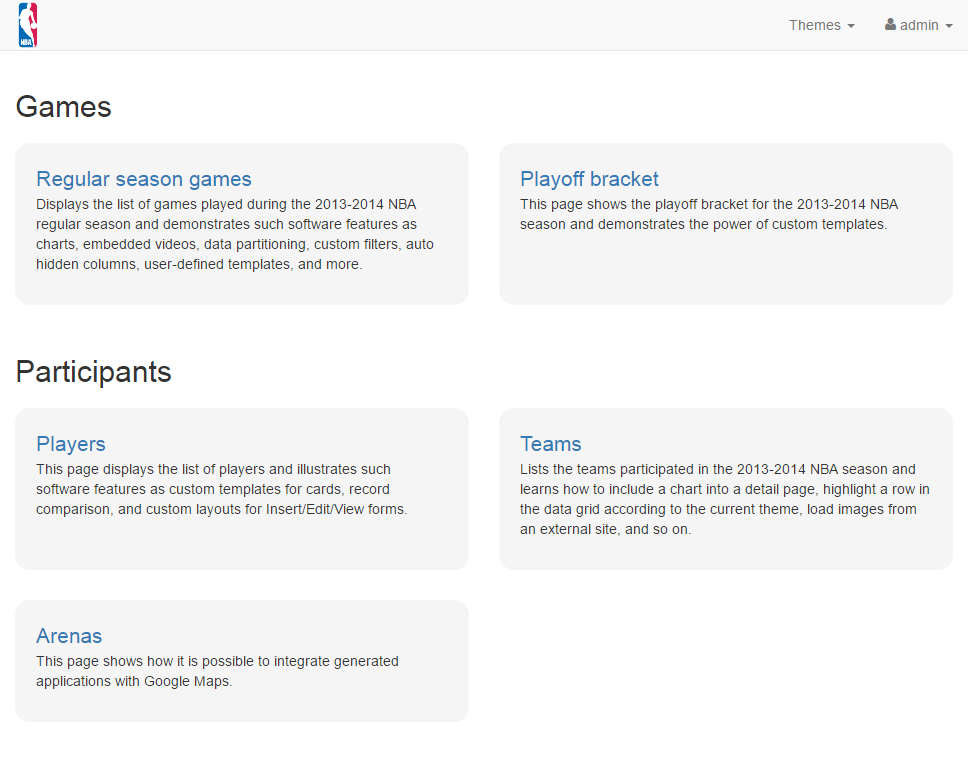Navigate to the Arenas page
This screenshot has width=968, height=768.
tap(69, 636)
